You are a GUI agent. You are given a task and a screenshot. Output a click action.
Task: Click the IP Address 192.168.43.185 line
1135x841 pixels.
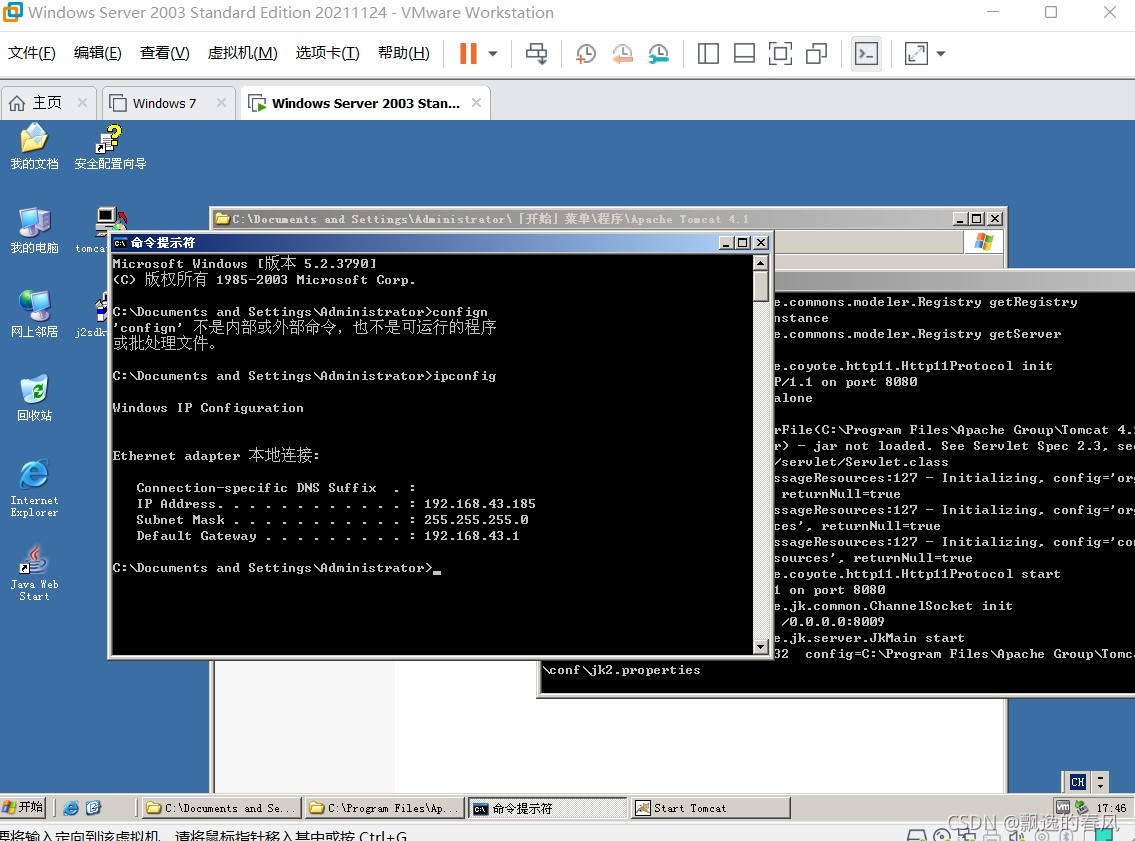336,504
